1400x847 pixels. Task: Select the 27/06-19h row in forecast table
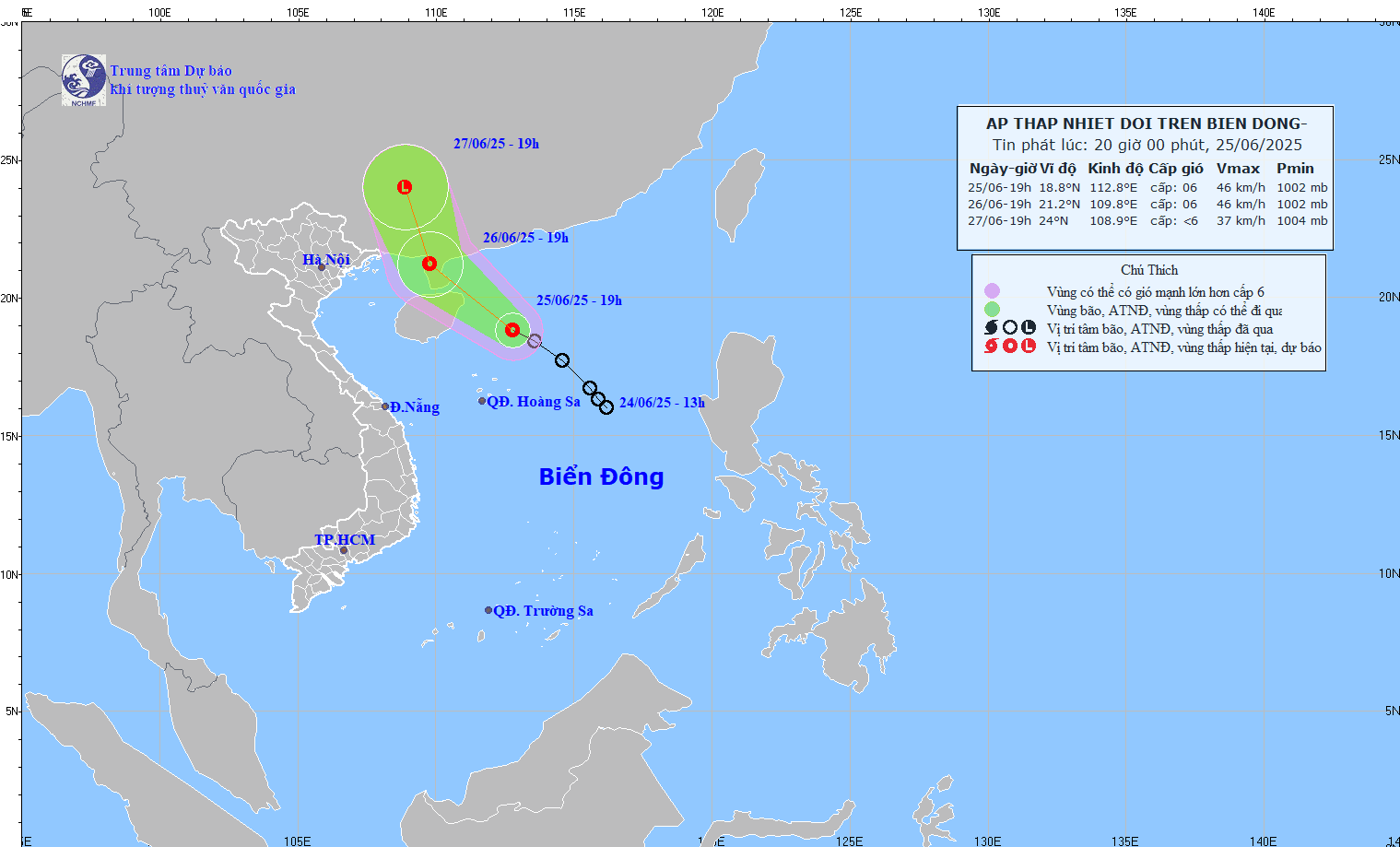(1147, 220)
